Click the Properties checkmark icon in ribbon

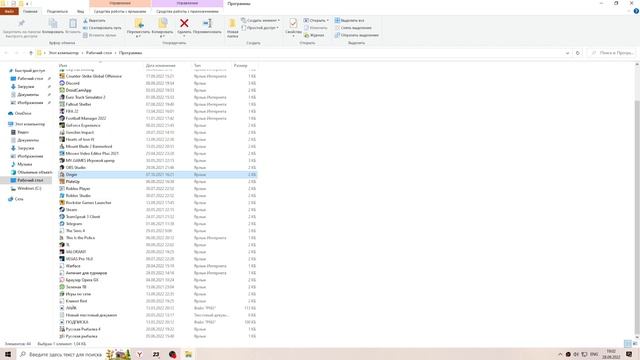[293, 24]
